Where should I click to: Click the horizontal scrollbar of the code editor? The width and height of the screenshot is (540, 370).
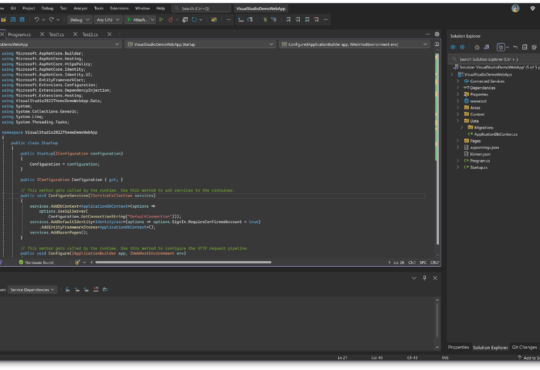point(183,262)
